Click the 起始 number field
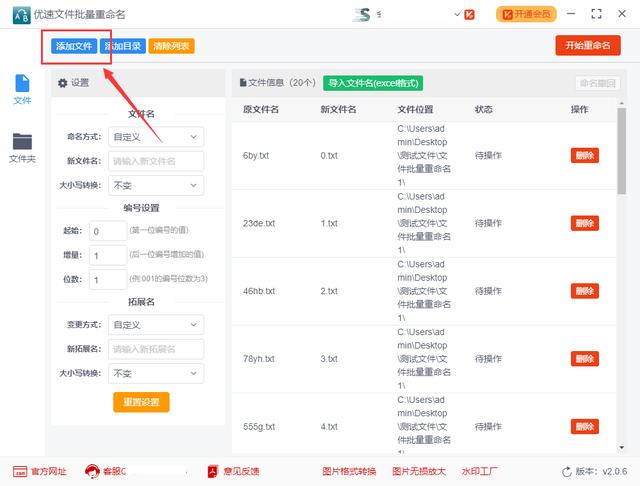The image size is (640, 486). (108, 231)
